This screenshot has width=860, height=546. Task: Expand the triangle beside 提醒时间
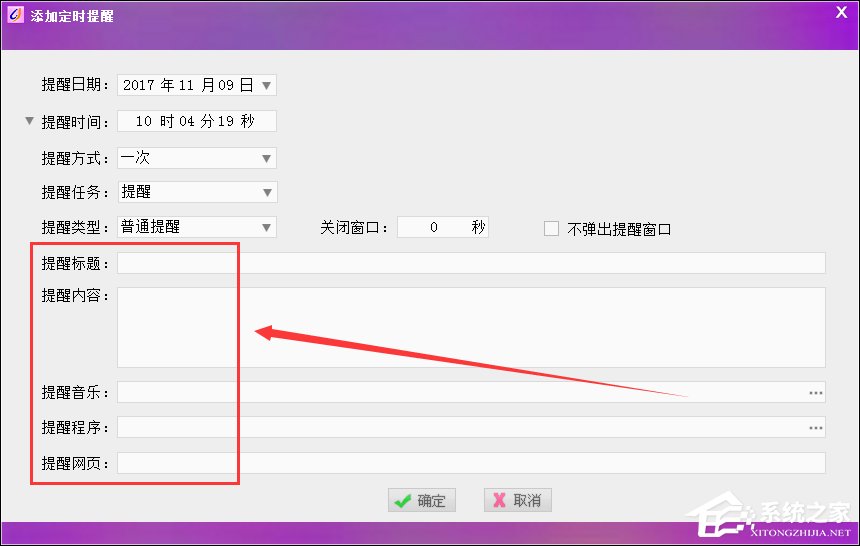[x=30, y=121]
